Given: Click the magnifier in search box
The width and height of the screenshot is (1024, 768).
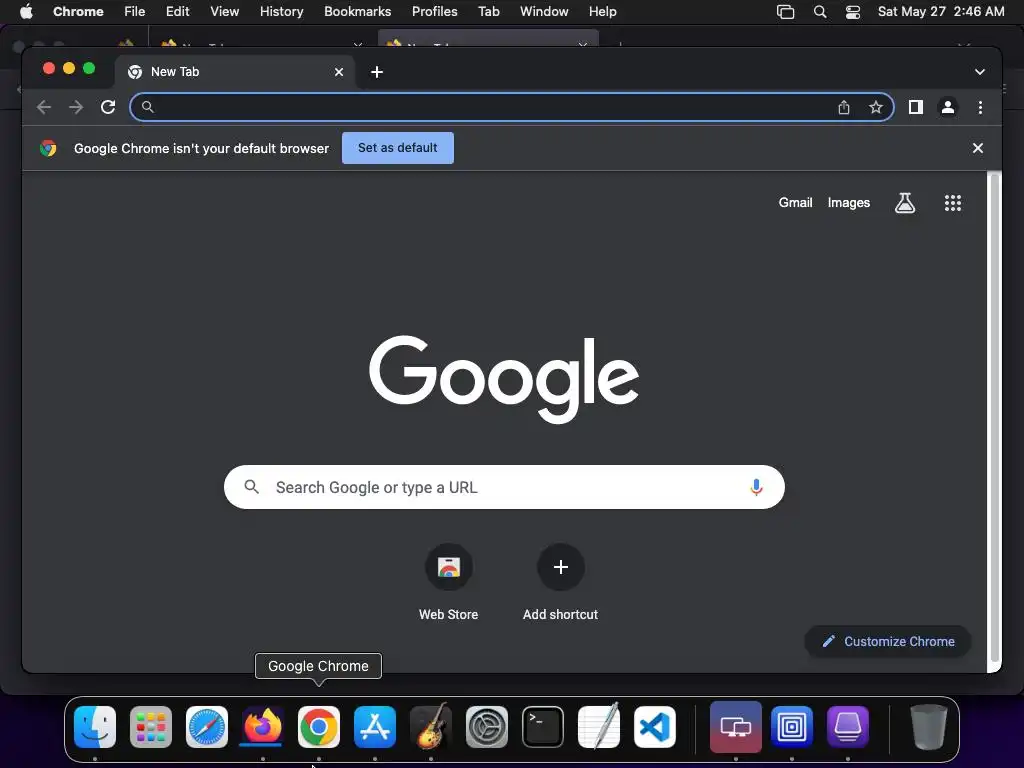Looking at the screenshot, I should coord(251,487).
